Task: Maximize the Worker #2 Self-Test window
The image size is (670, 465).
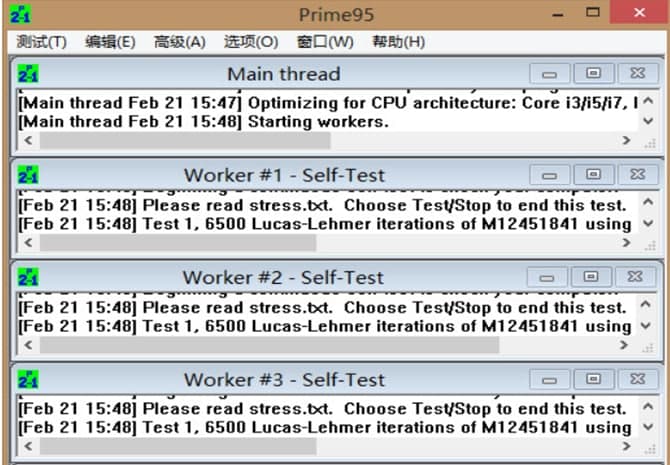Action: [593, 278]
